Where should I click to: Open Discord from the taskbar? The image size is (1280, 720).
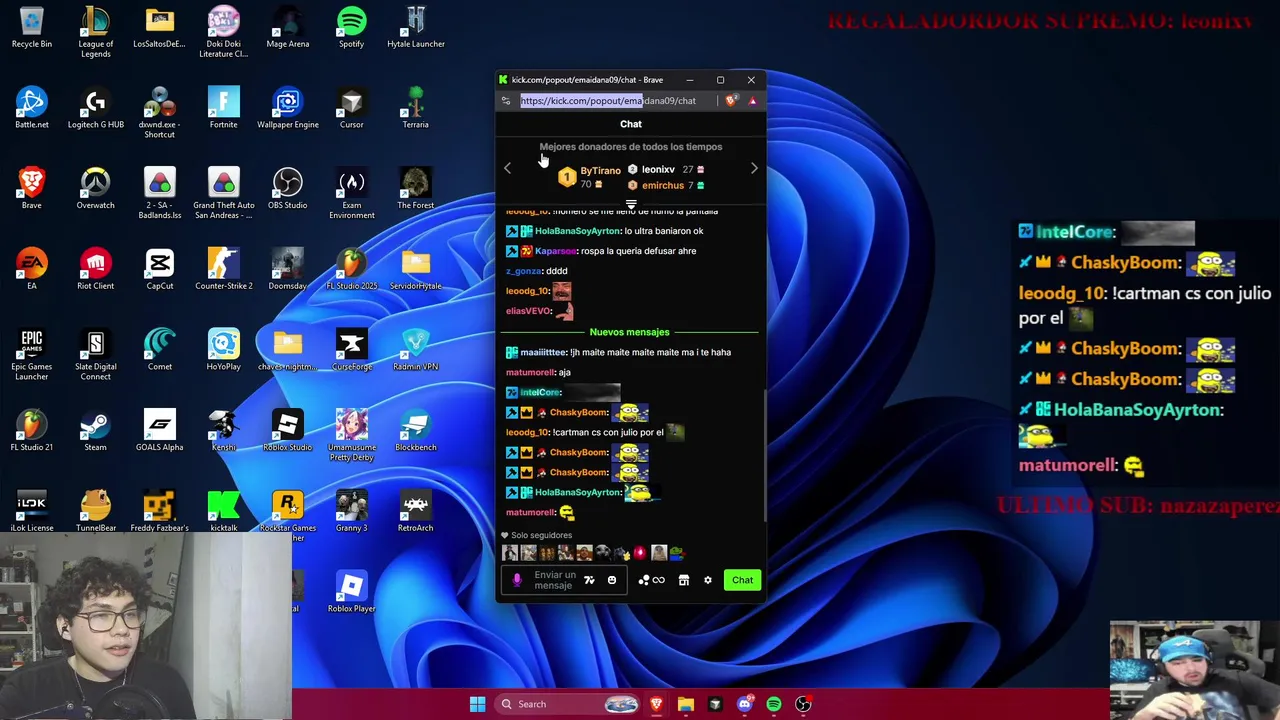[x=744, y=704]
